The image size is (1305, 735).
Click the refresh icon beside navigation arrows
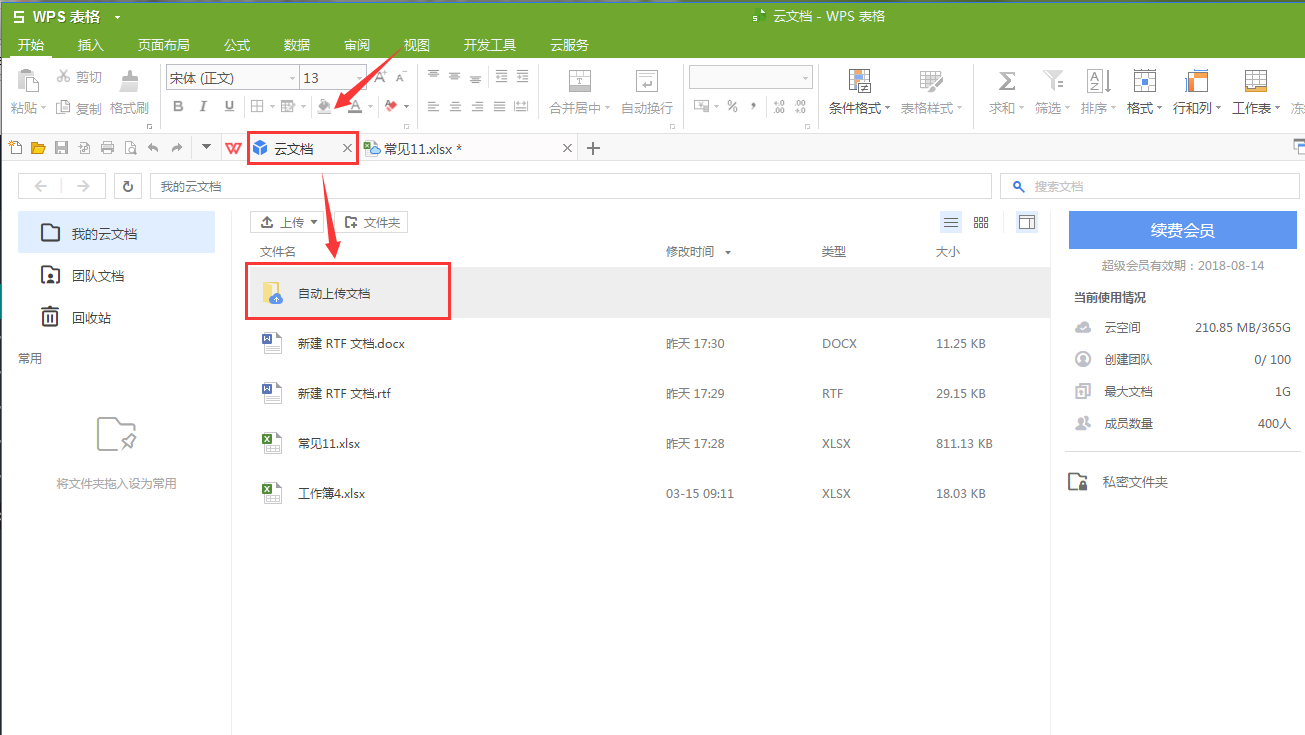click(128, 186)
